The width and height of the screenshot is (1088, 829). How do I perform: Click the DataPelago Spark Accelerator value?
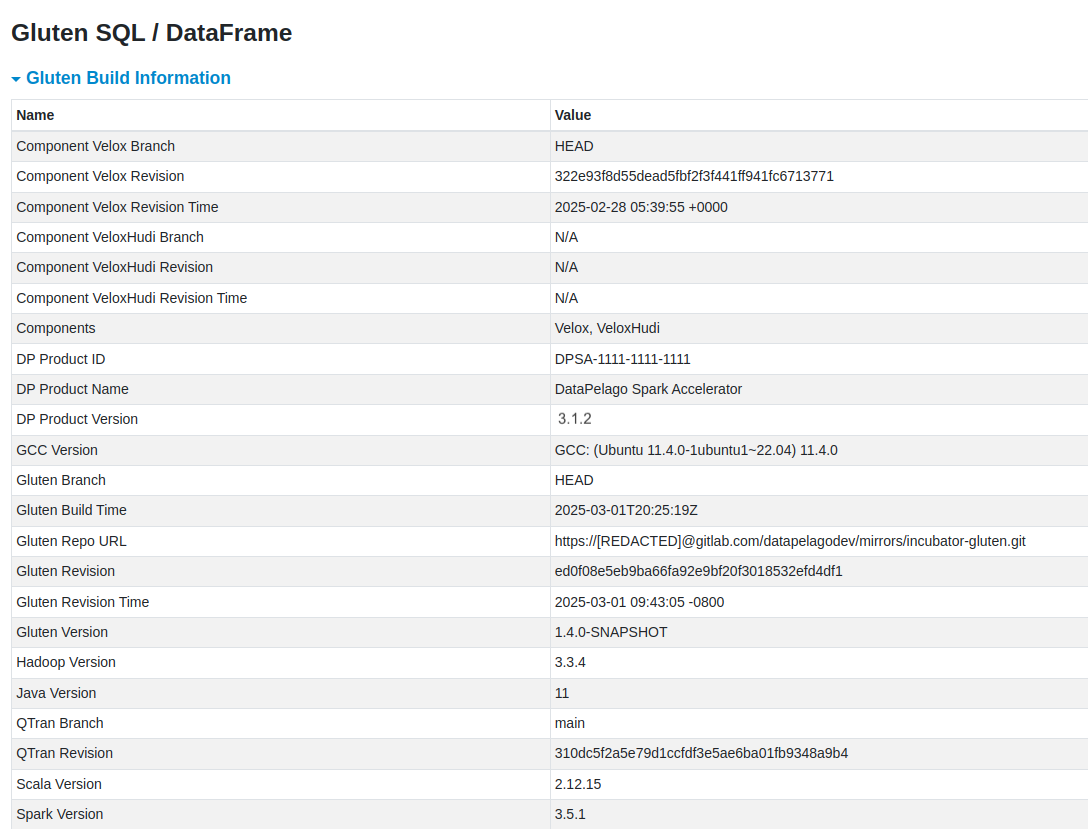point(648,389)
